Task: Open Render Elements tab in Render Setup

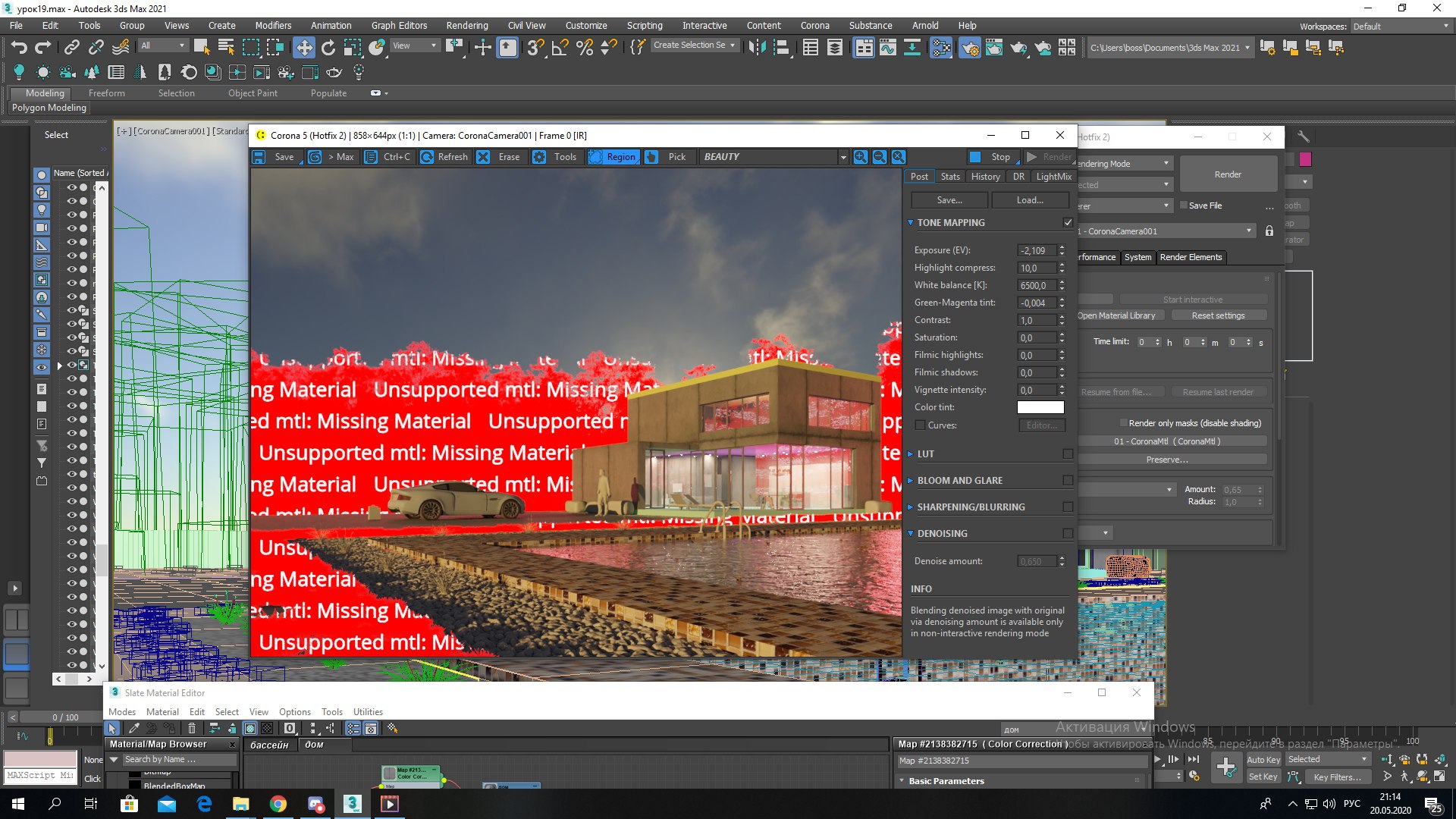Action: [x=1191, y=258]
